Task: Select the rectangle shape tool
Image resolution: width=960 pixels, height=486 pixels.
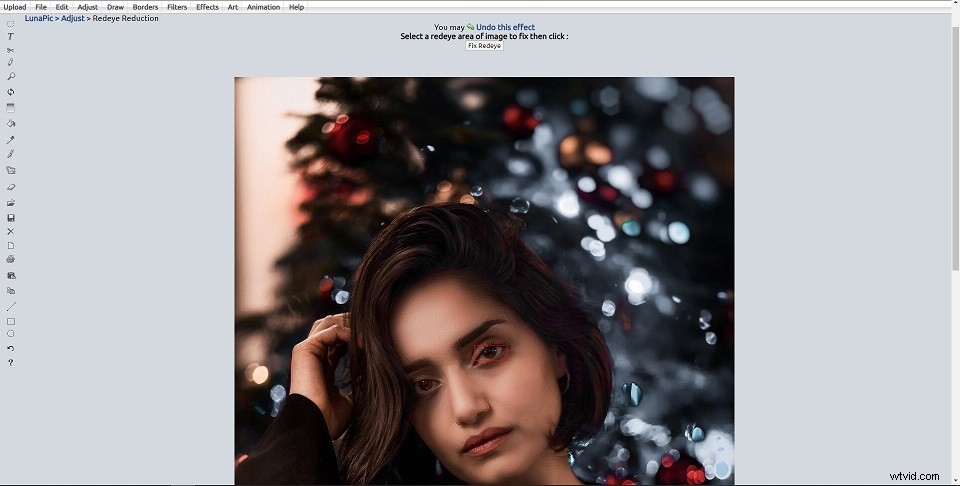Action: point(10,321)
